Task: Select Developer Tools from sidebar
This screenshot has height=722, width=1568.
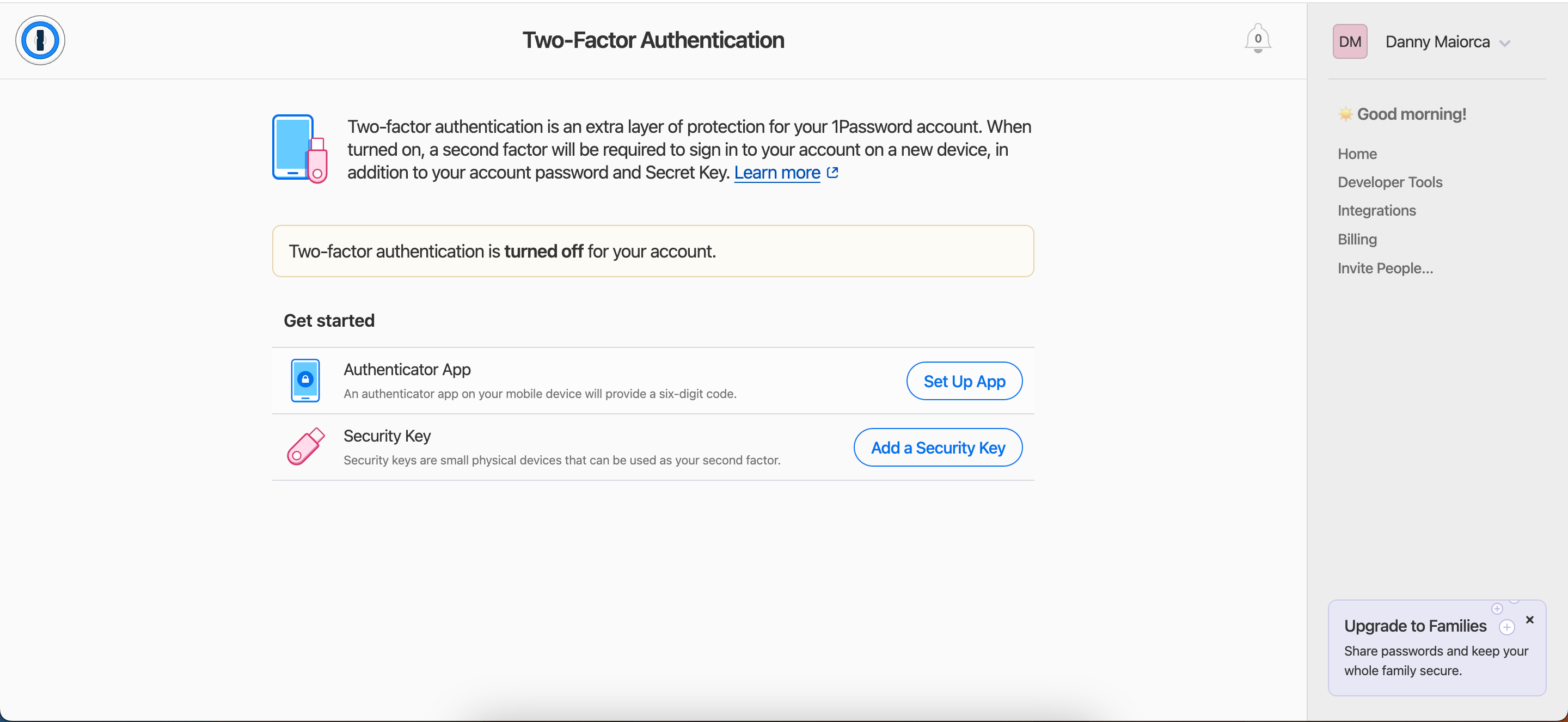Action: [1391, 182]
